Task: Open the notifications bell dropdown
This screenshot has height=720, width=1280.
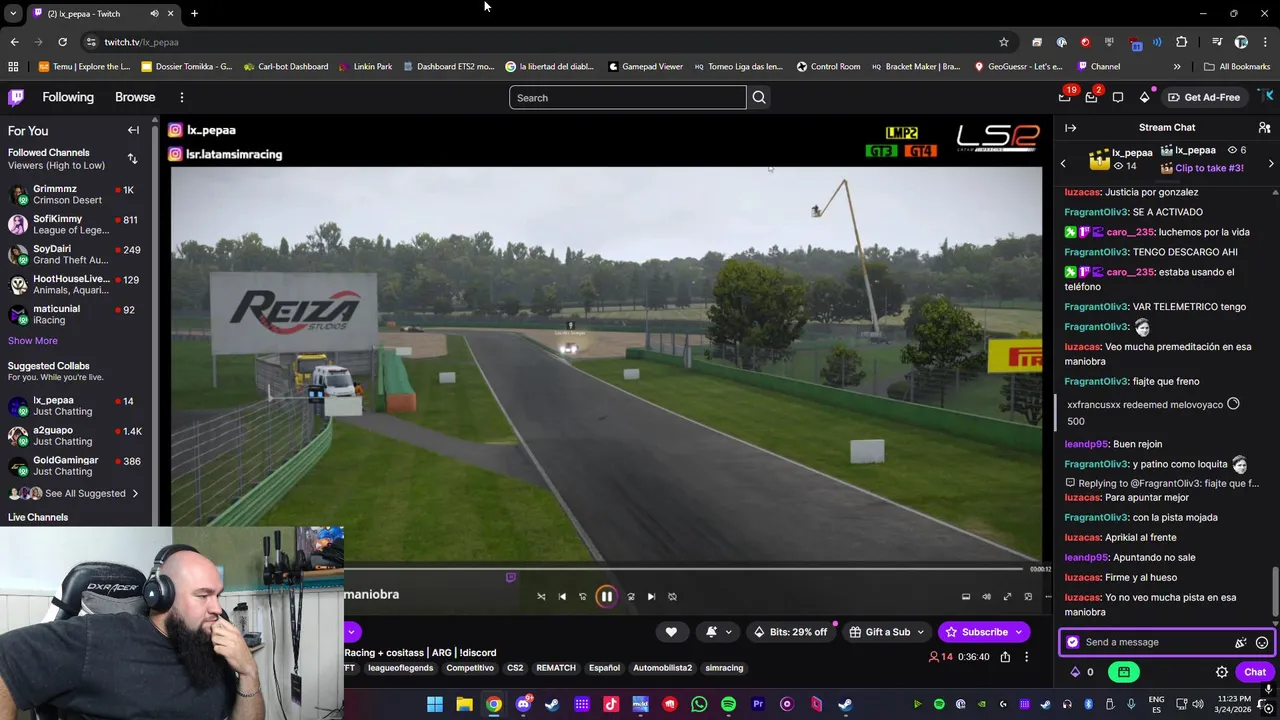Action: tap(718, 632)
